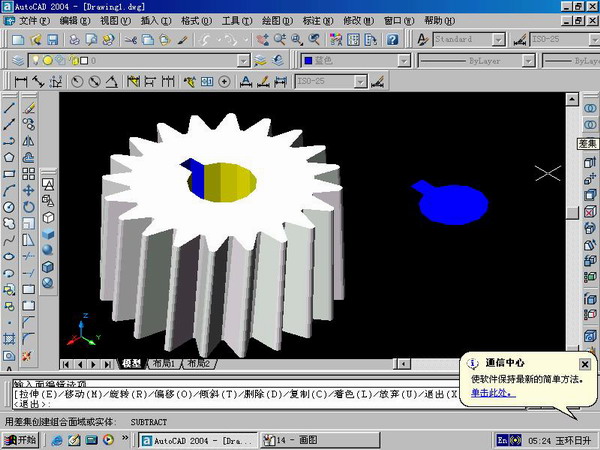Image resolution: width=600 pixels, height=450 pixels.
Task: Select the Line draw tool
Action: 9,108
